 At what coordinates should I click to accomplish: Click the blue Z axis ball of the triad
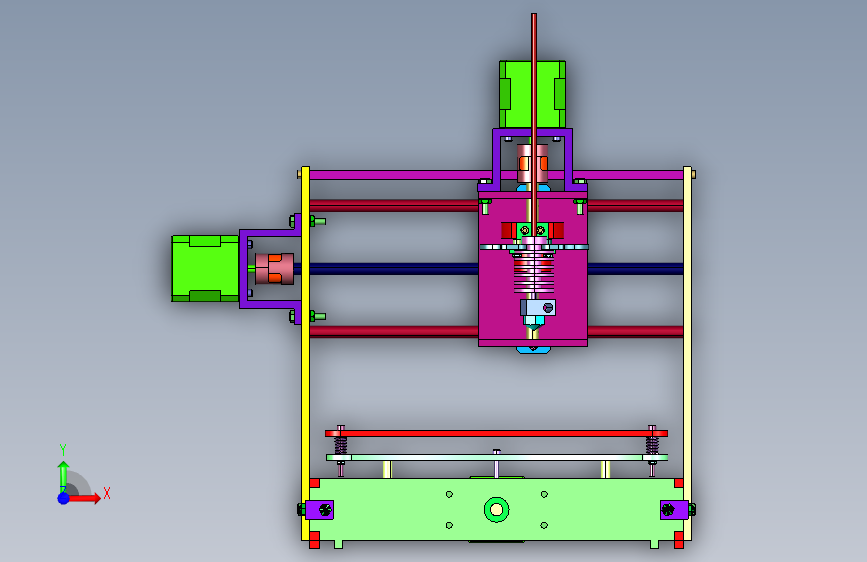tap(64, 498)
